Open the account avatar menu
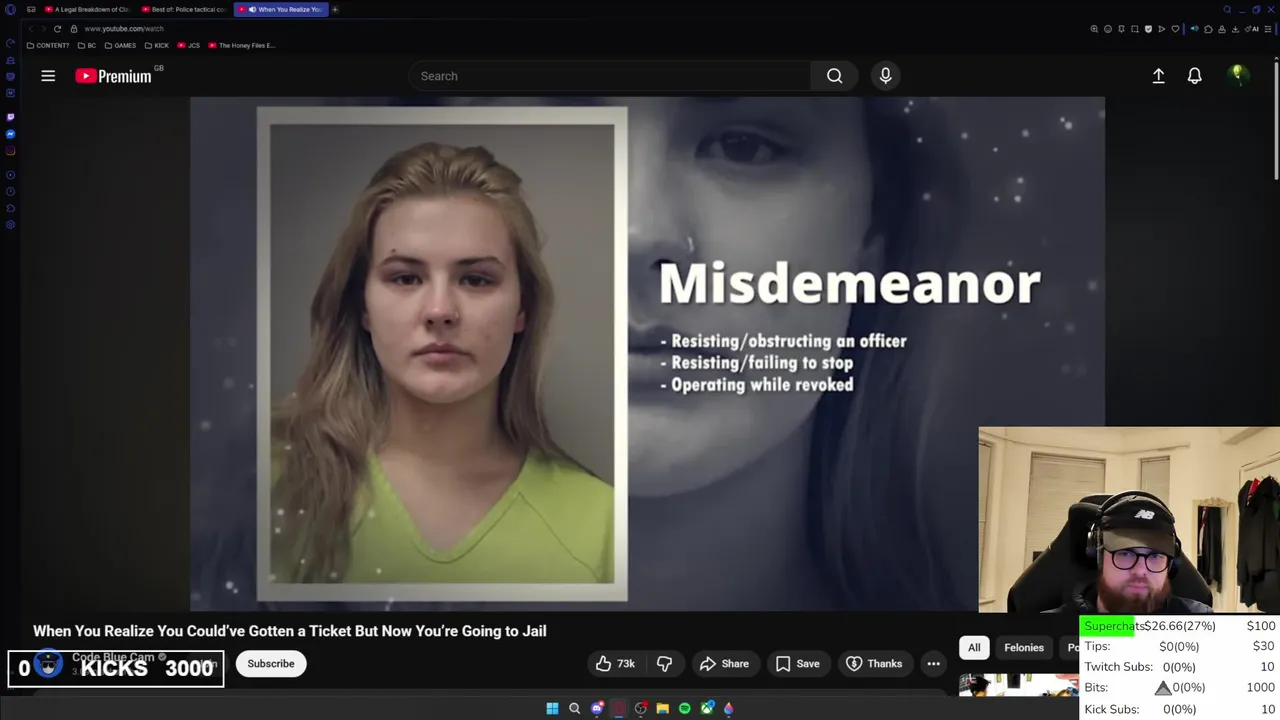Screen dimensions: 1280x720 1238,75
